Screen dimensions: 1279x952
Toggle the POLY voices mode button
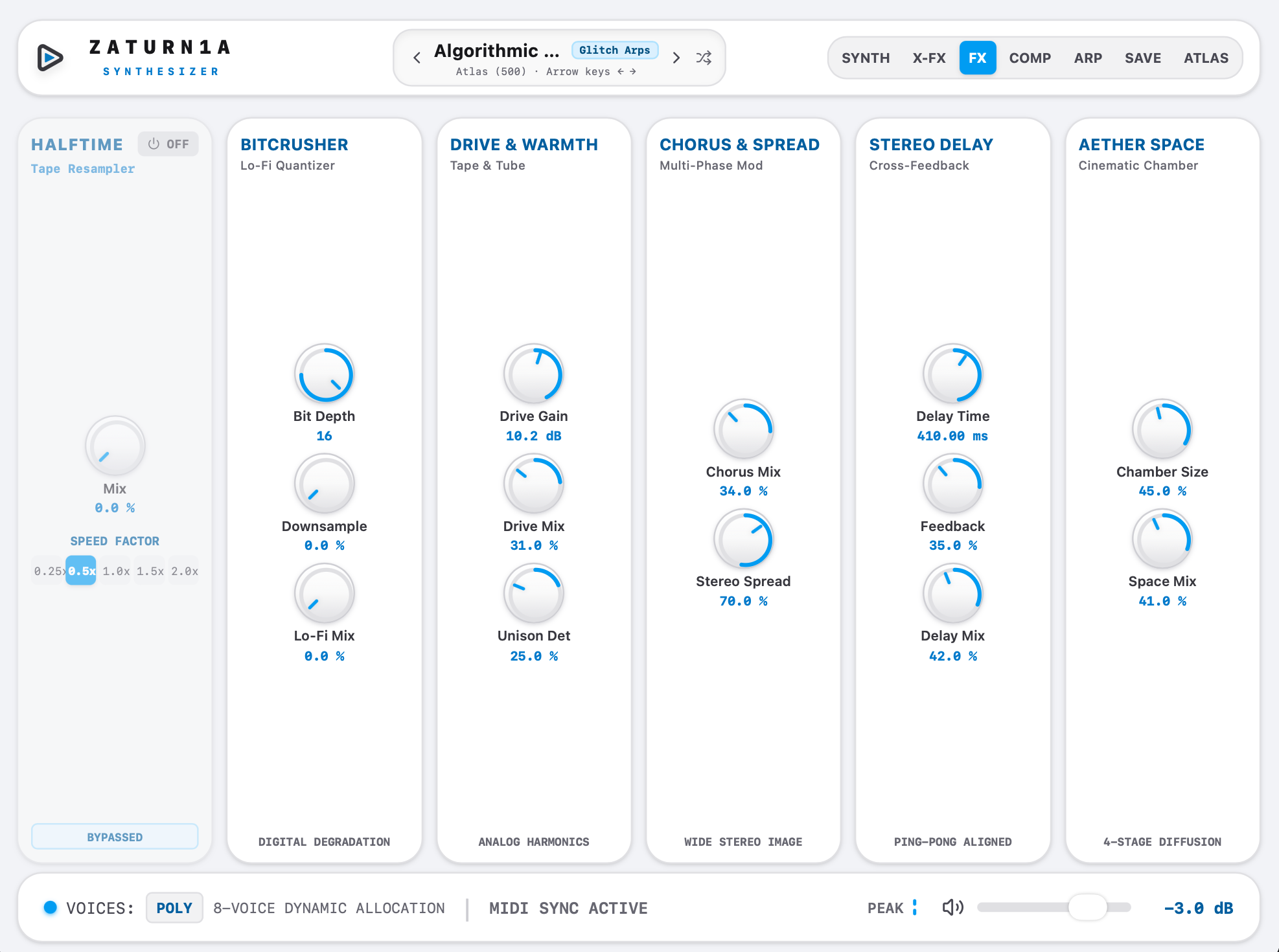click(x=174, y=908)
